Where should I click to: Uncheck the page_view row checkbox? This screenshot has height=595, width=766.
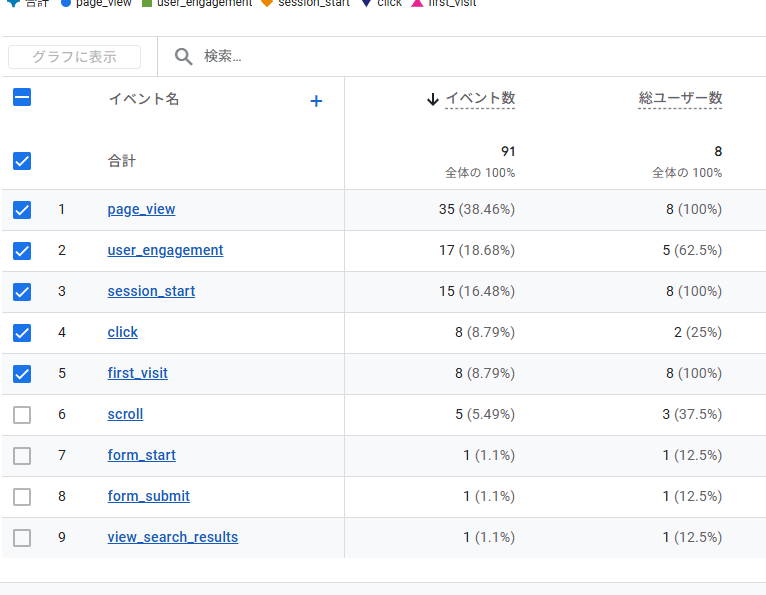(22, 210)
